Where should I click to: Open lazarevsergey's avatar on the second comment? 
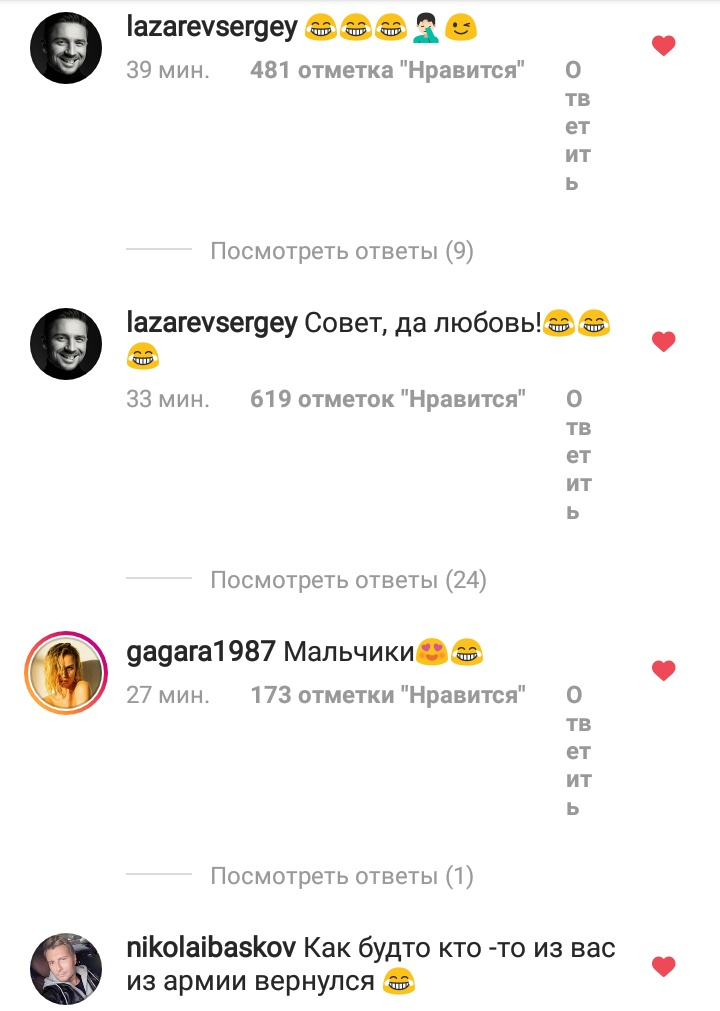(x=66, y=344)
